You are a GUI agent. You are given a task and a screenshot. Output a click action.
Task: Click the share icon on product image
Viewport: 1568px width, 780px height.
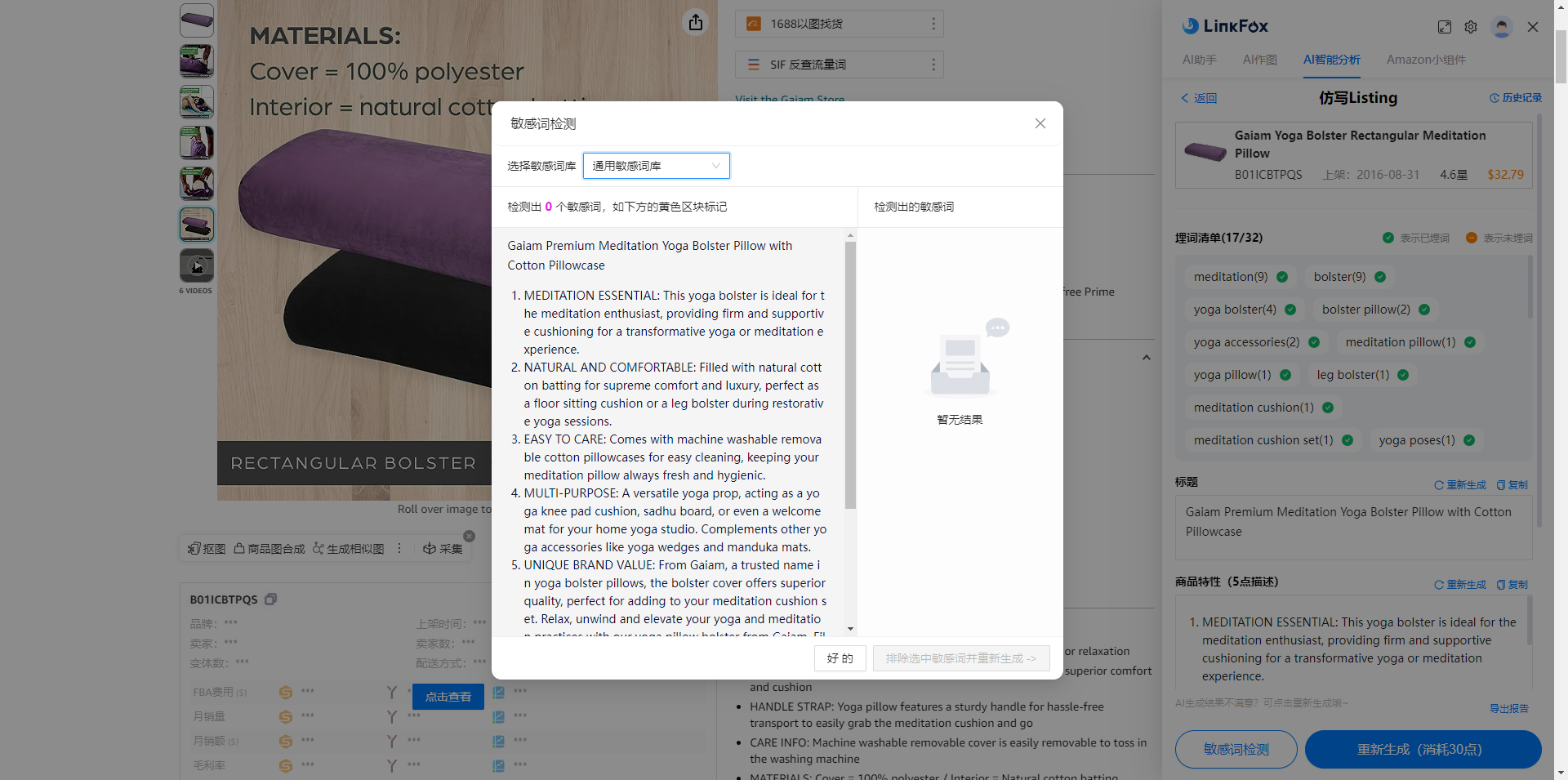point(696,22)
